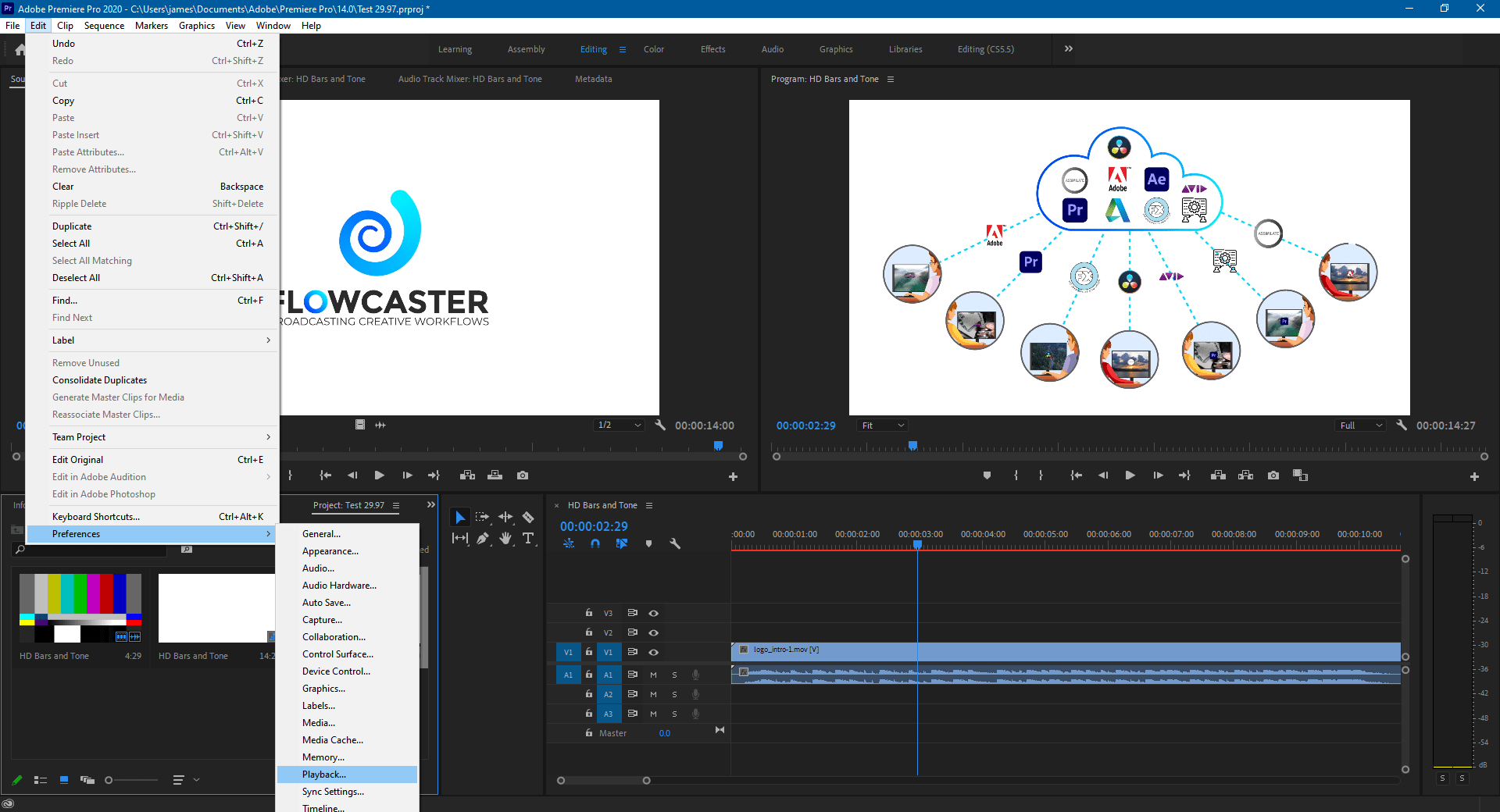
Task: Open Comparison View in Program monitor
Action: pyautogui.click(x=1301, y=475)
